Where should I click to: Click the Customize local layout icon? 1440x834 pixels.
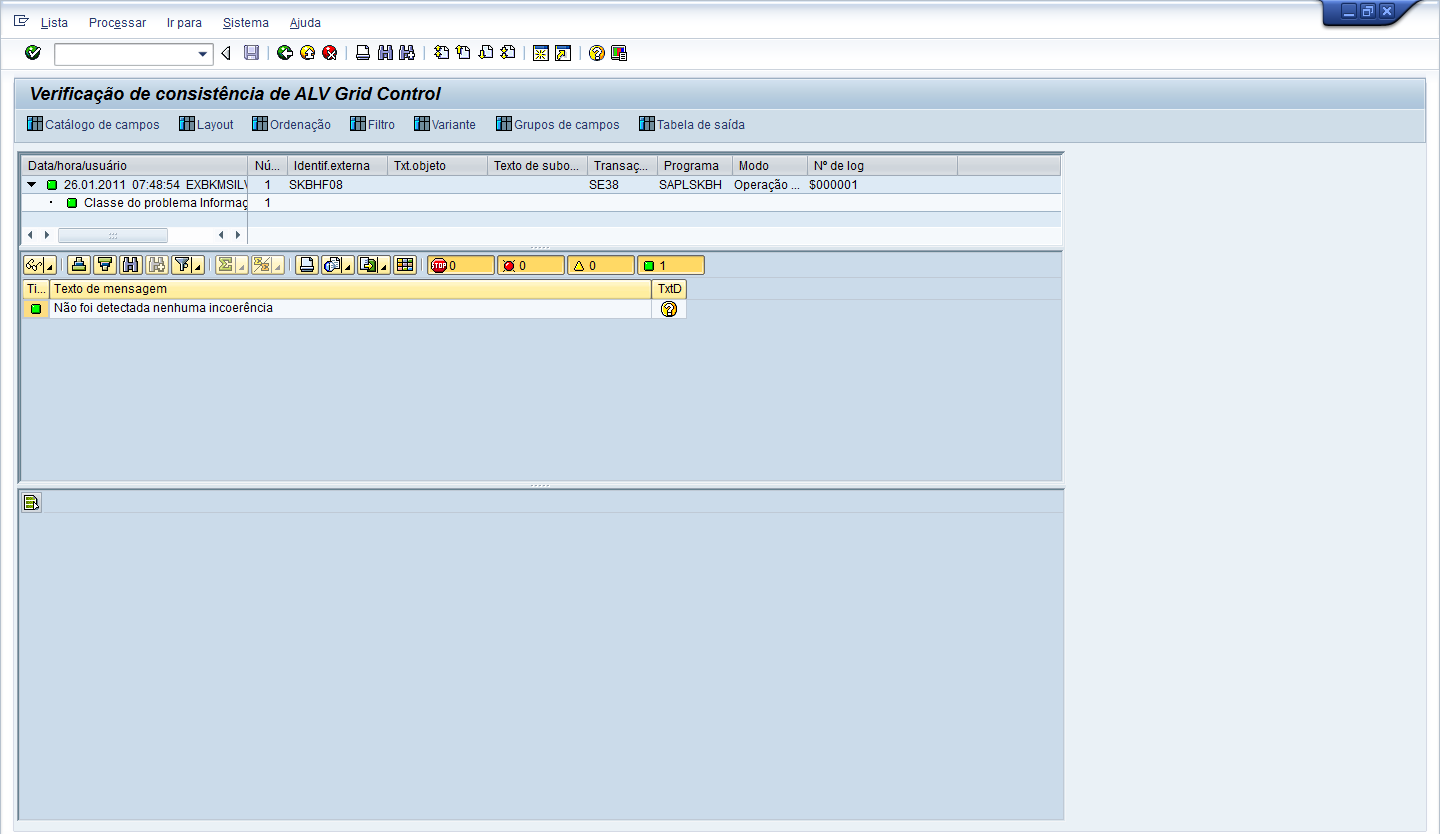619,53
